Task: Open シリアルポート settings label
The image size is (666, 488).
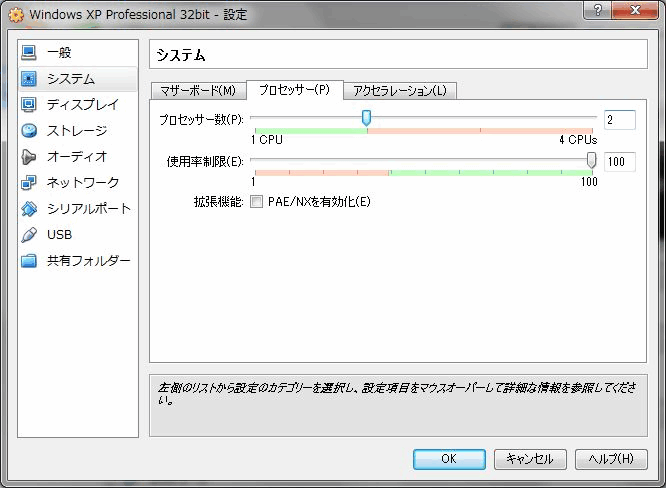Action: coord(89,209)
